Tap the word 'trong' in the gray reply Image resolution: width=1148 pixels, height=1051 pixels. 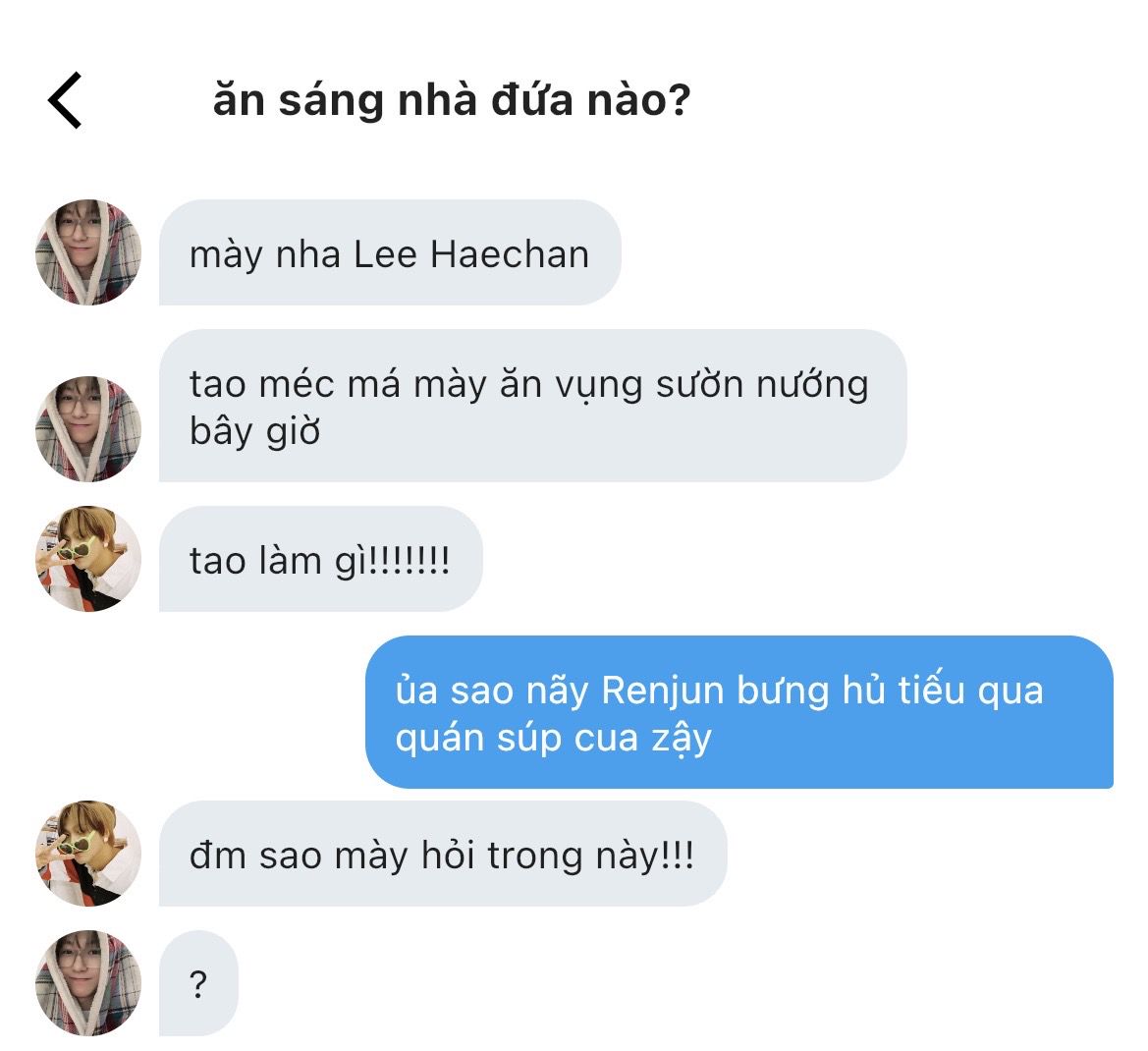pos(535,856)
